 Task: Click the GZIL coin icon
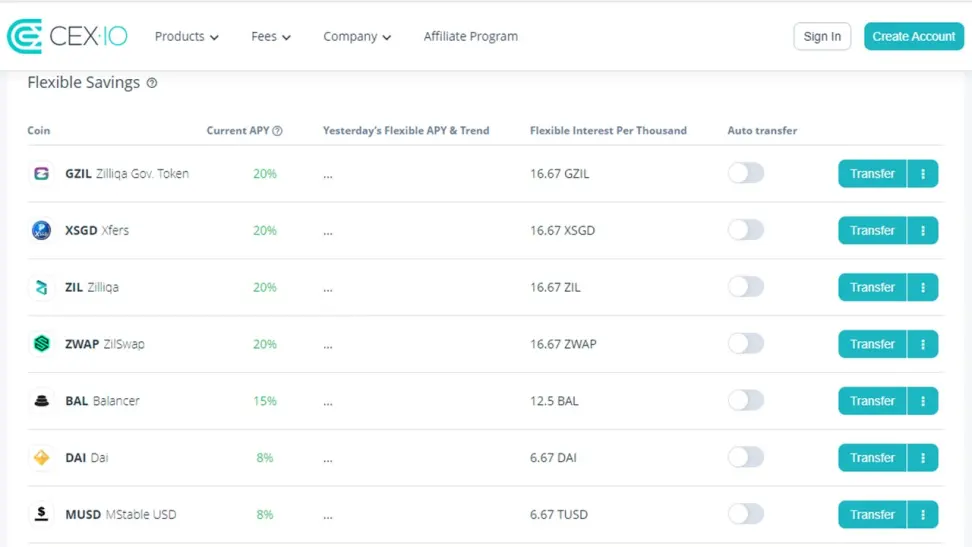[42, 174]
